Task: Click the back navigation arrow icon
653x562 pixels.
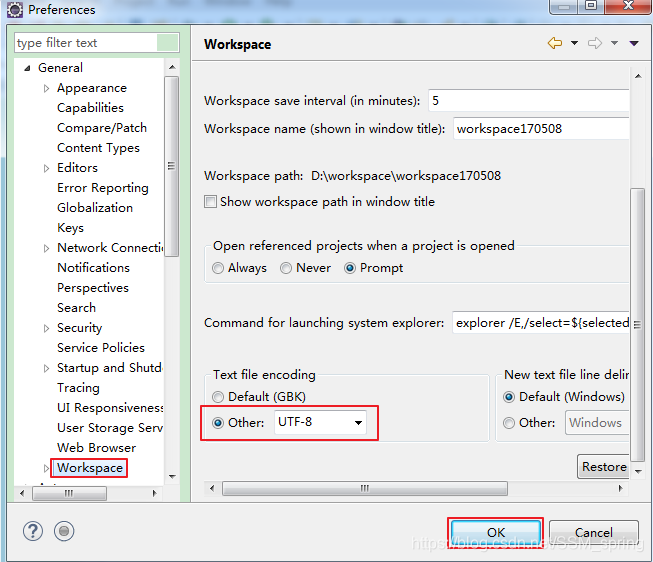Action: point(555,43)
